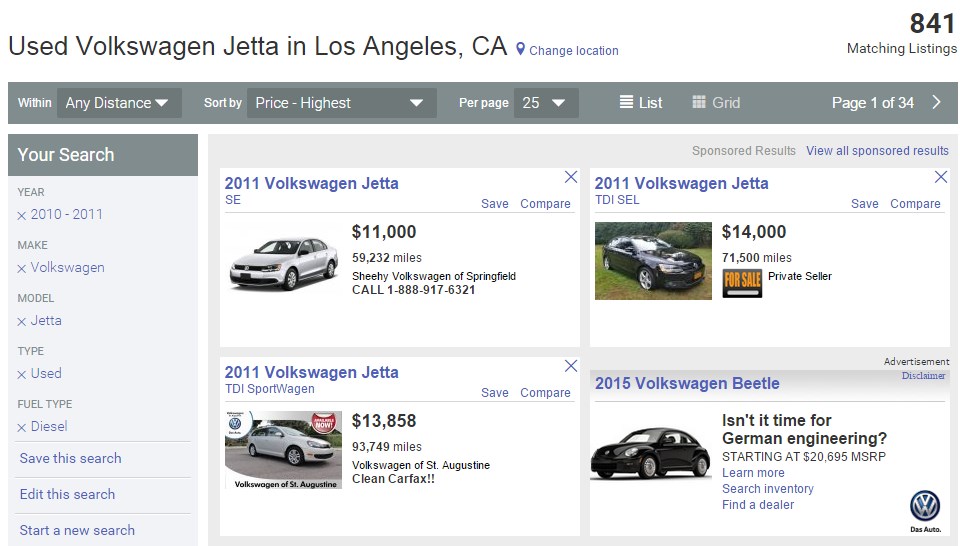Screen dimensions: 960x546
Task: Dismiss the Jetta SE listing card
Action: 571,177
